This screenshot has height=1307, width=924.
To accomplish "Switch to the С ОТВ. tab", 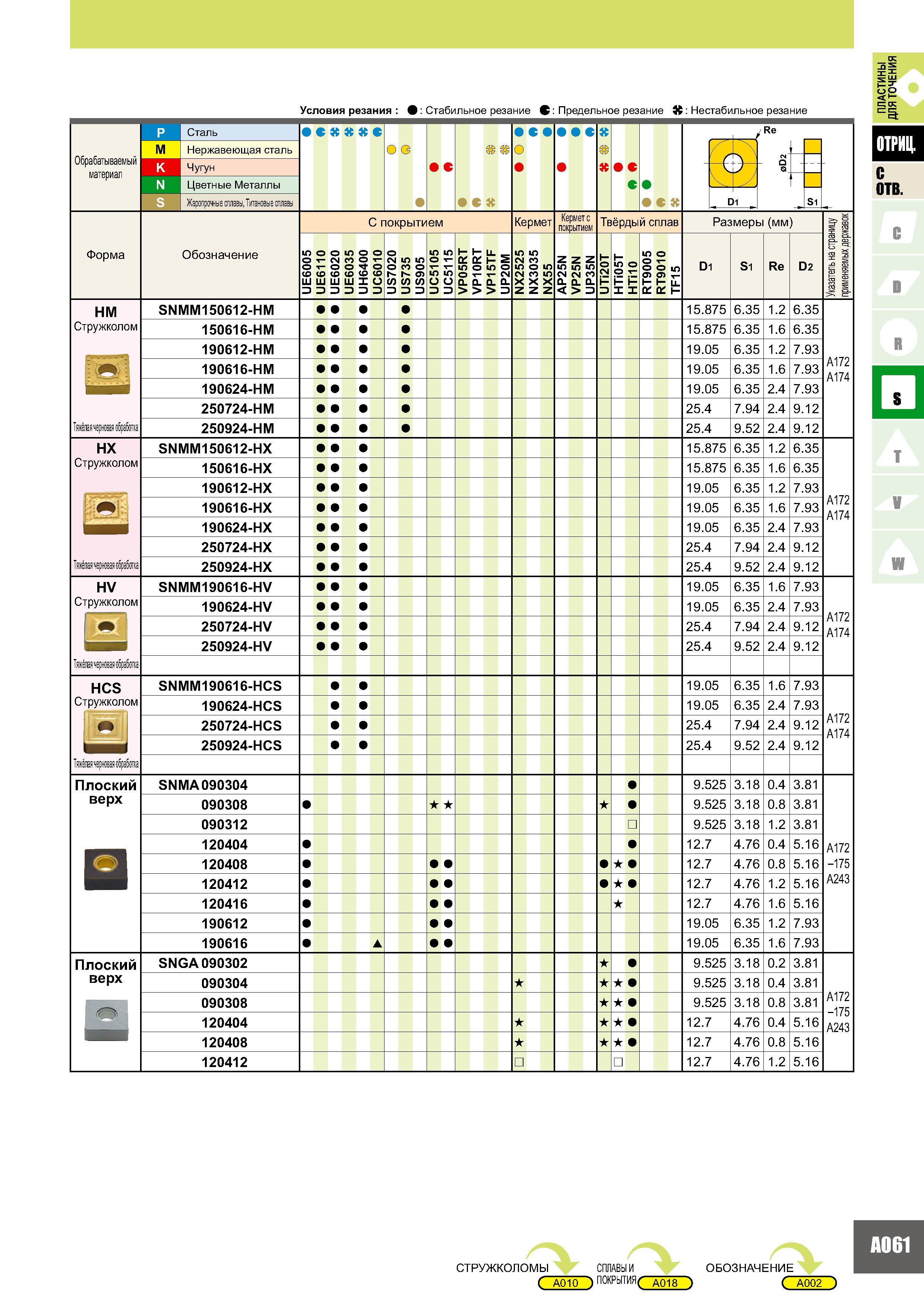I will tap(897, 181).
